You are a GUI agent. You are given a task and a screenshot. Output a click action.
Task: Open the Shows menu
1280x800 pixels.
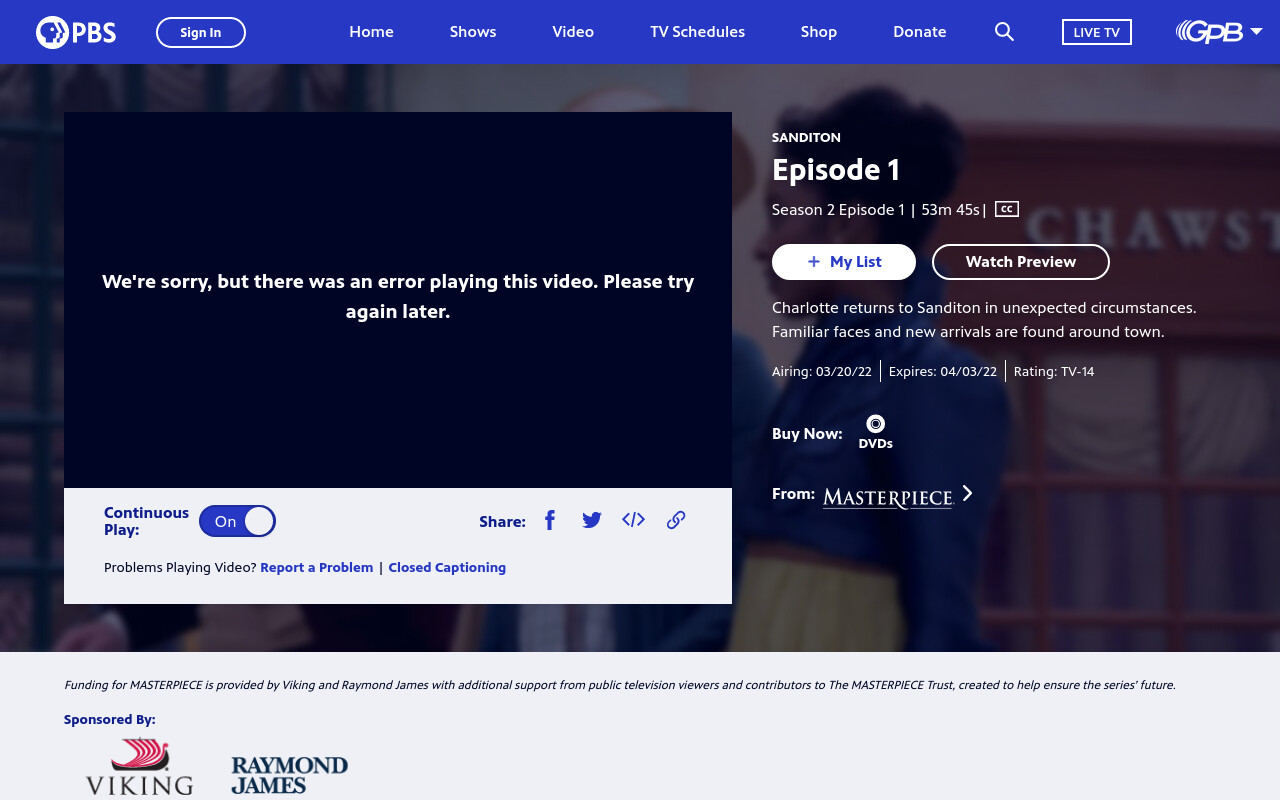[x=473, y=32]
